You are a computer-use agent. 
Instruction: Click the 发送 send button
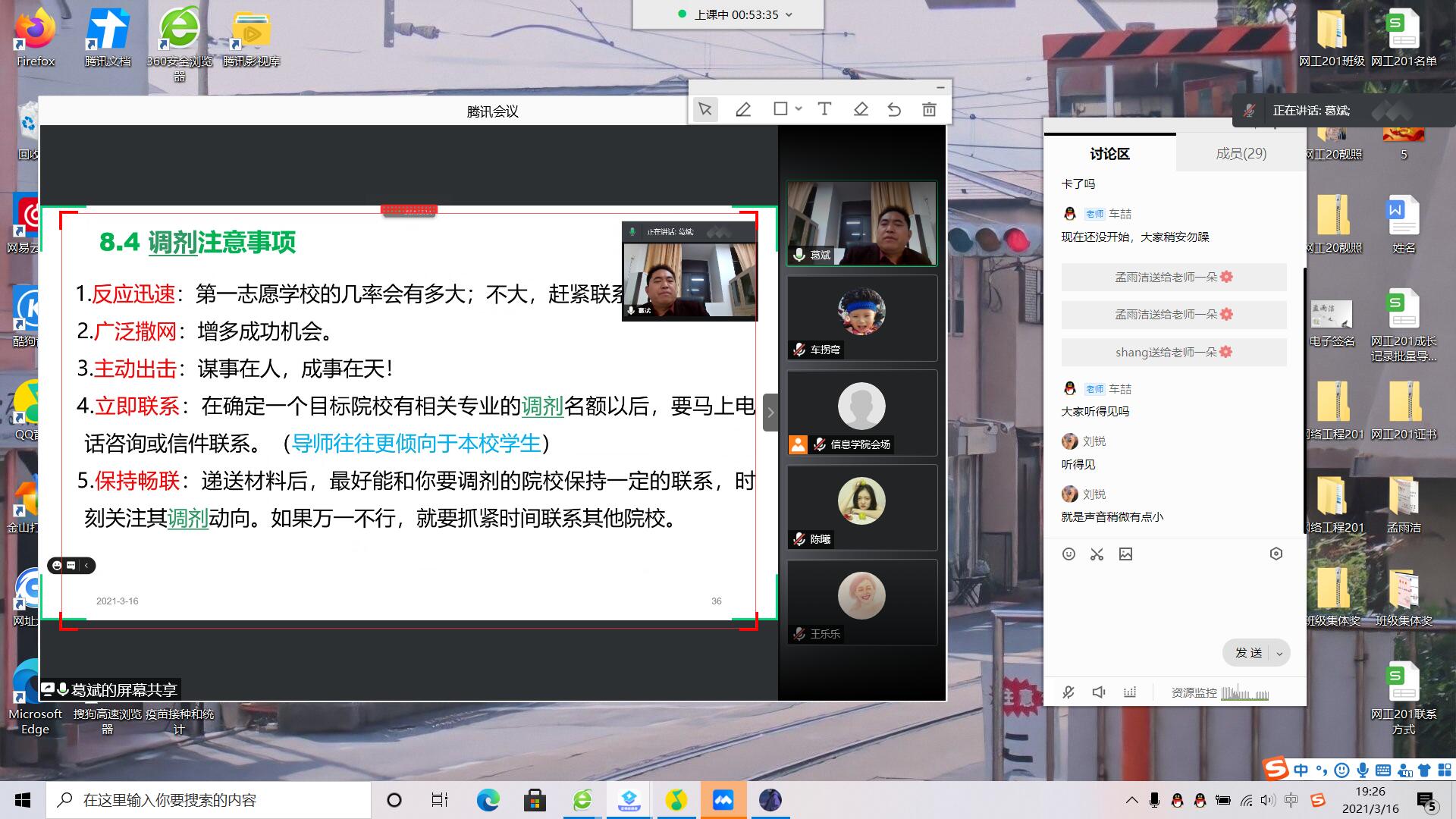pyautogui.click(x=1248, y=653)
